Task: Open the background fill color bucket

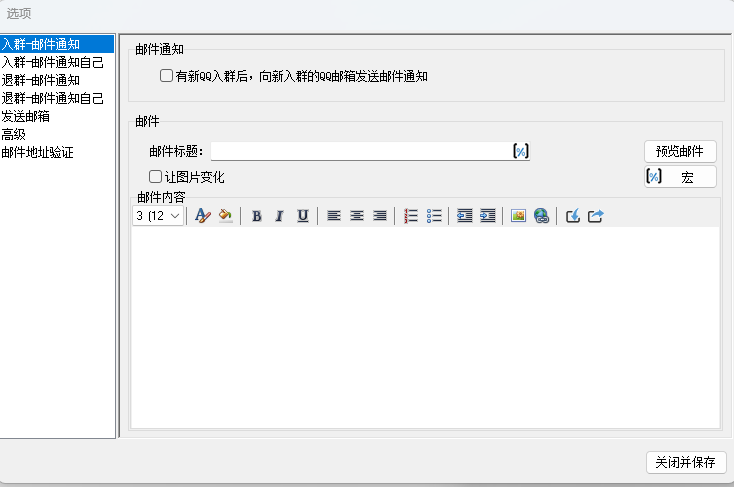Action: click(226, 216)
